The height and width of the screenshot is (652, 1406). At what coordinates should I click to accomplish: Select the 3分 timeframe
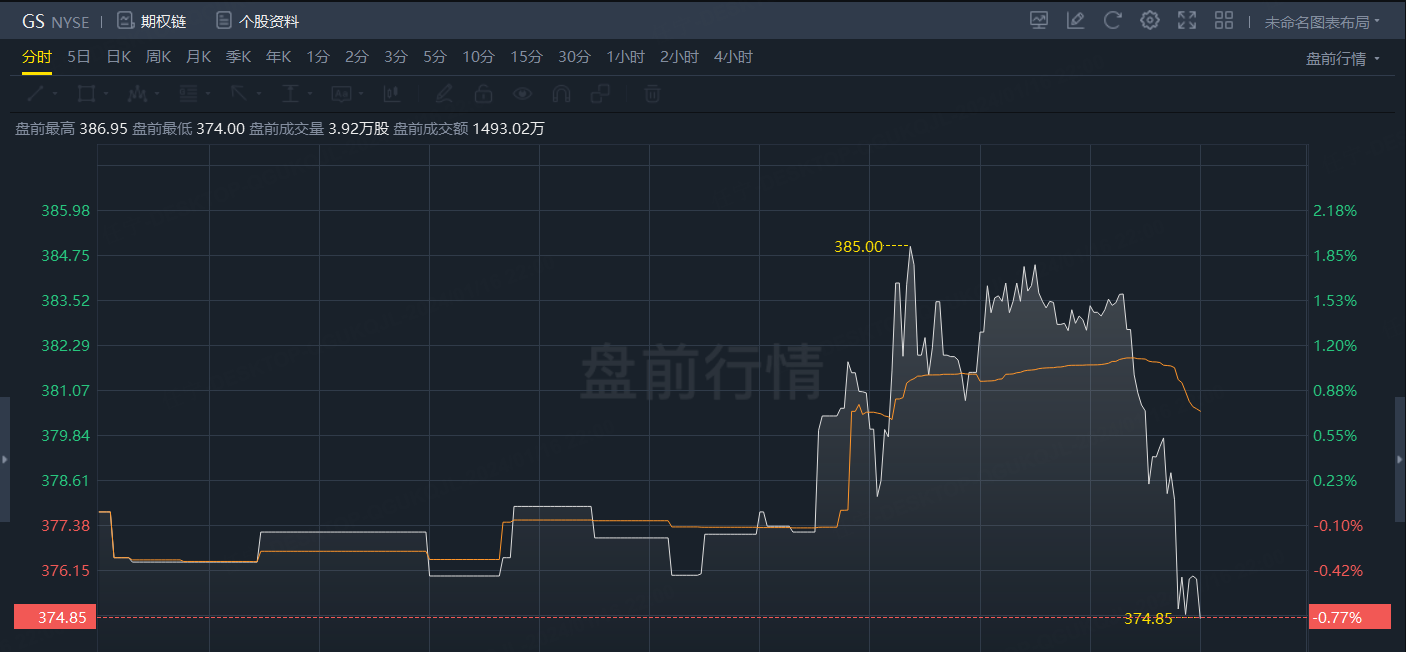[x=396, y=57]
